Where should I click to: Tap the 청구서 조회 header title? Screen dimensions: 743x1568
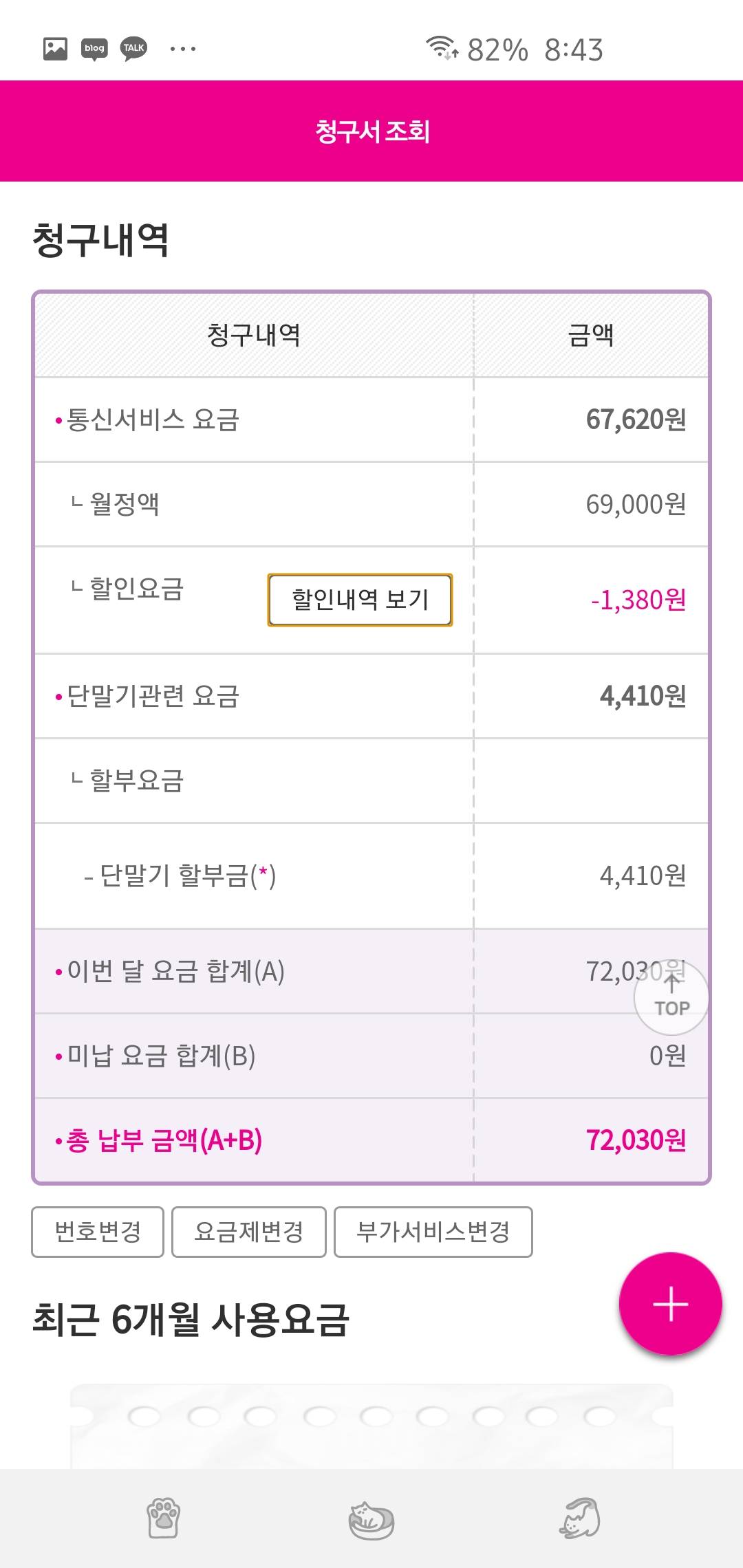pyautogui.click(x=371, y=131)
